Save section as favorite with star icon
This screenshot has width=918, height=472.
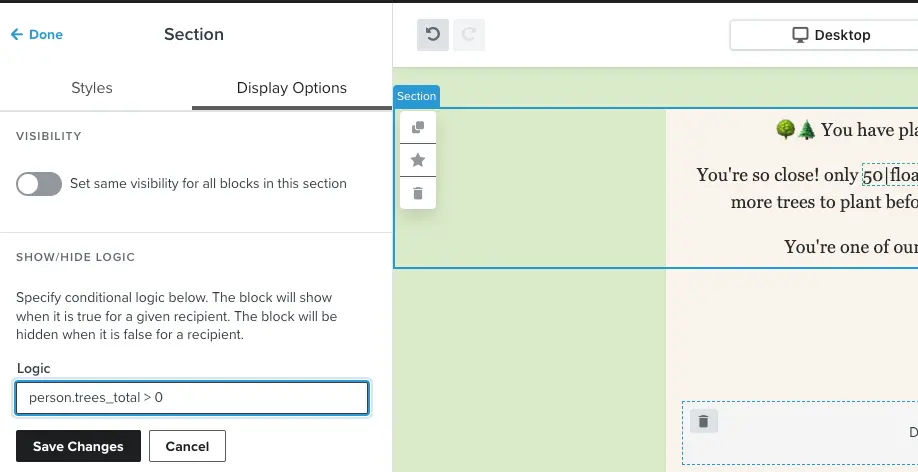[418, 160]
